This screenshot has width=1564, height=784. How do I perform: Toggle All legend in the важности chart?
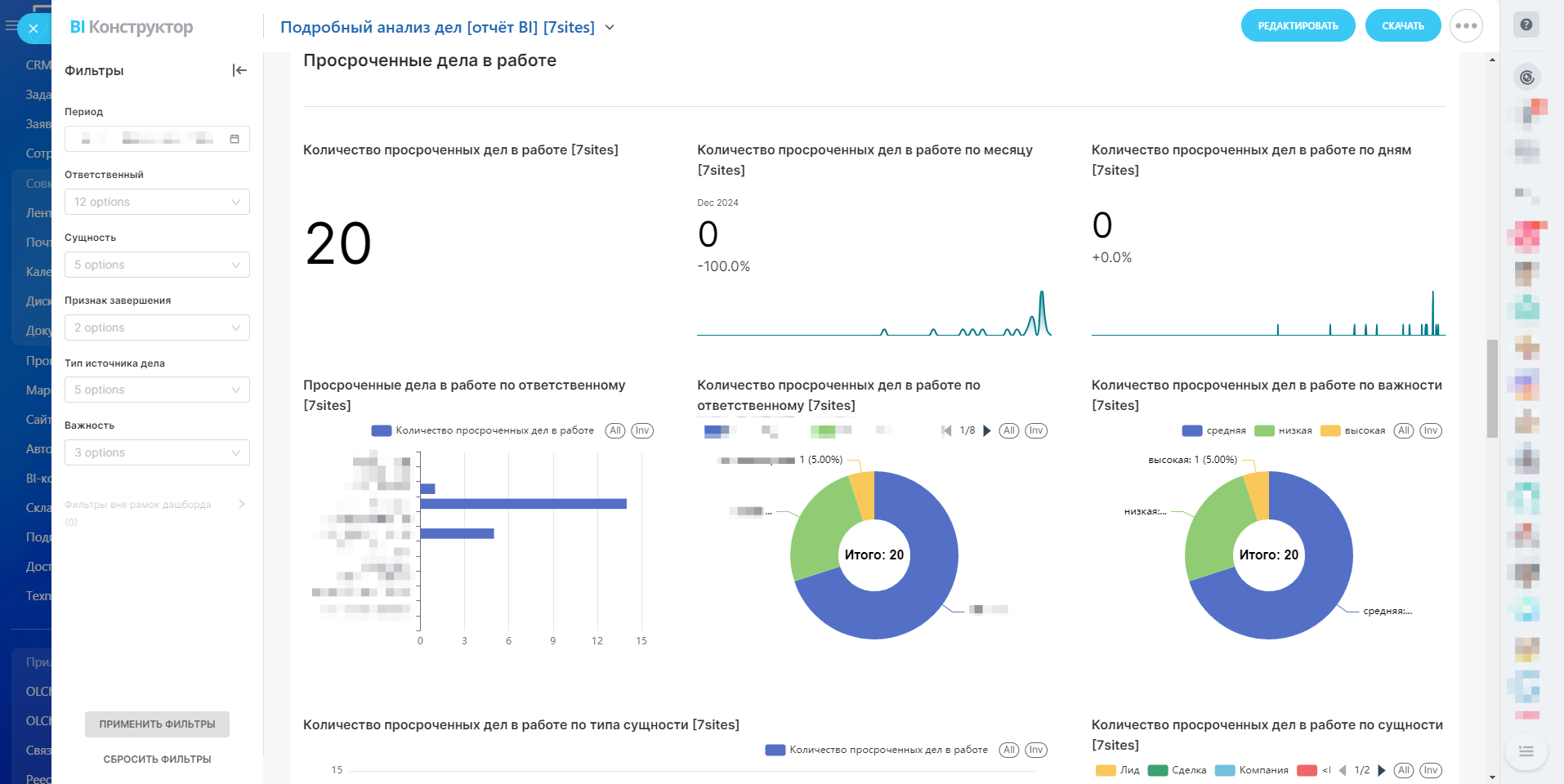click(1404, 430)
